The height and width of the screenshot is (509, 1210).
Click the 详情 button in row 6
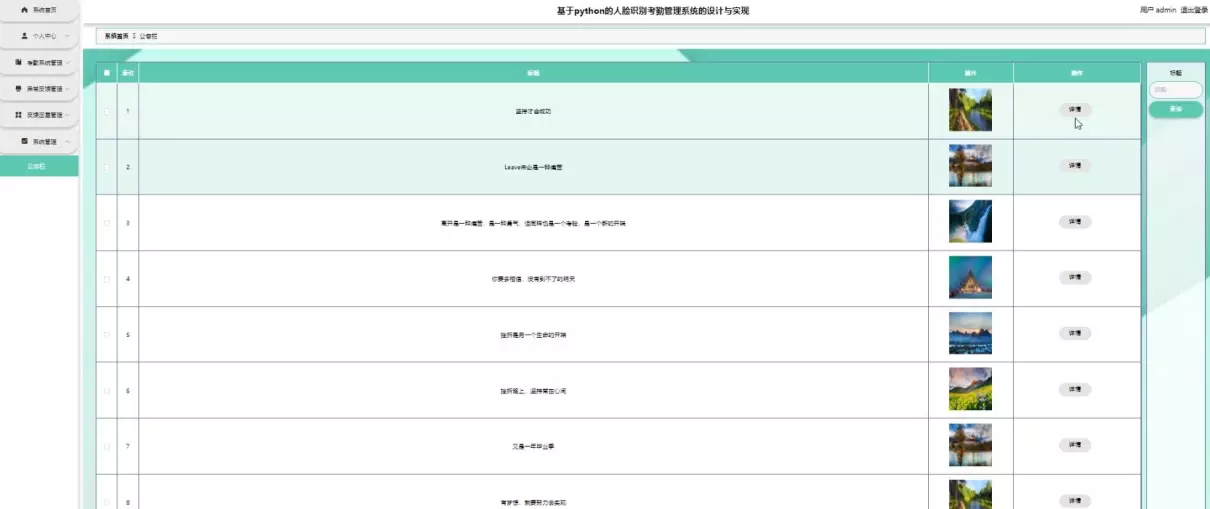(x=1075, y=390)
